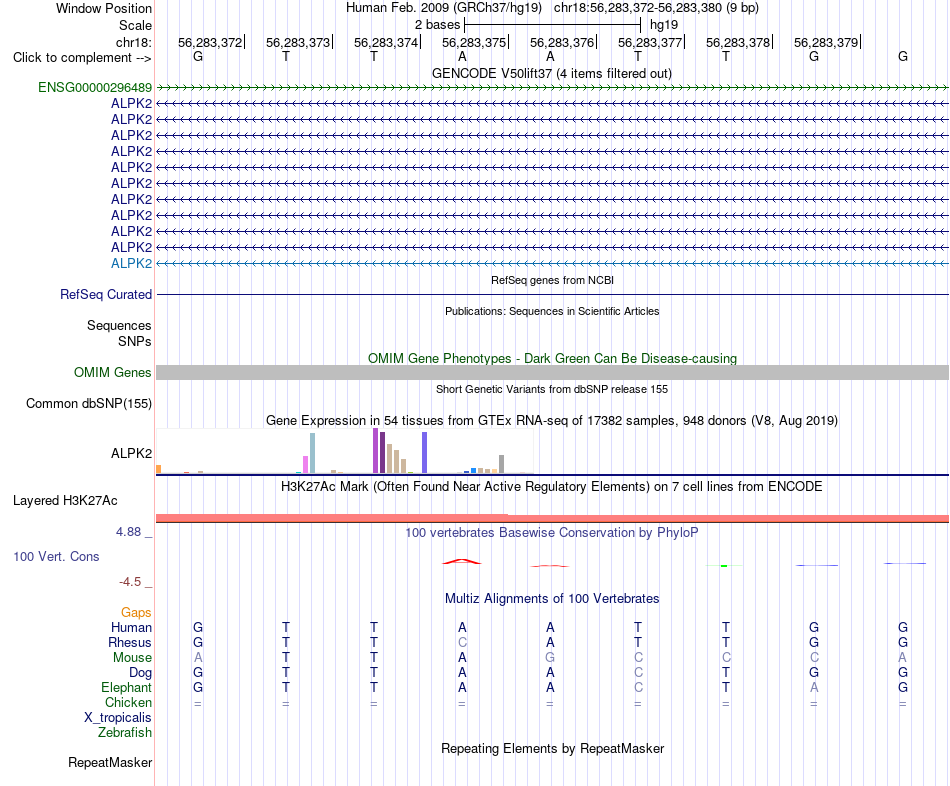Click the green ENSG00000296489 arrow track line
Viewport: 950px width, 786px height.
tap(552, 87)
